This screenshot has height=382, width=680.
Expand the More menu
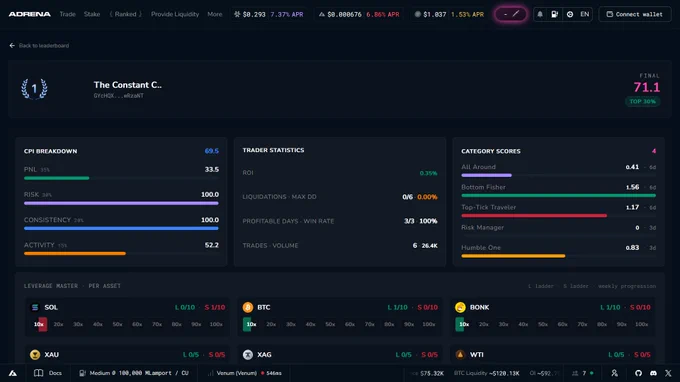[215, 14]
